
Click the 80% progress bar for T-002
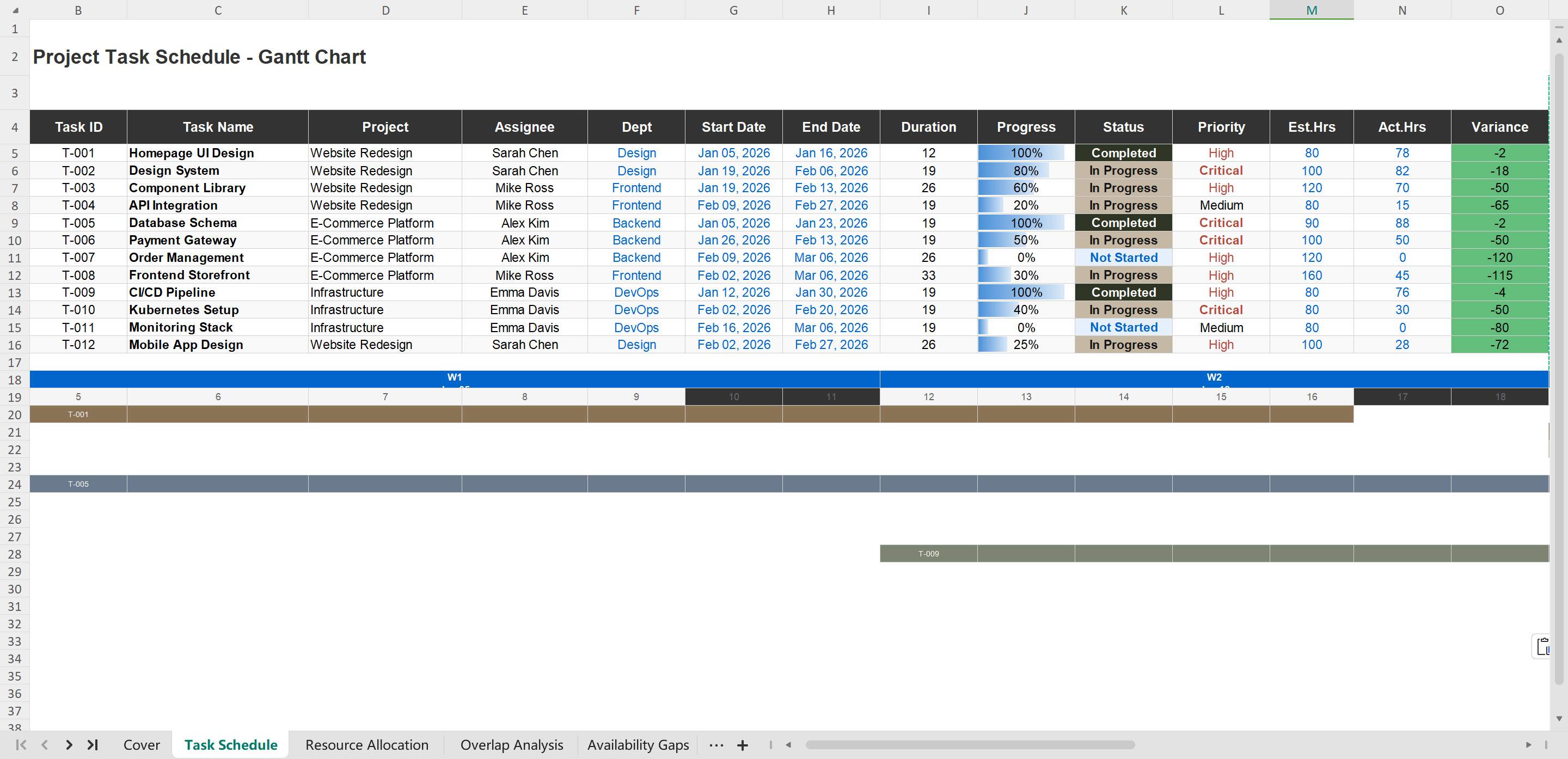1026,171
